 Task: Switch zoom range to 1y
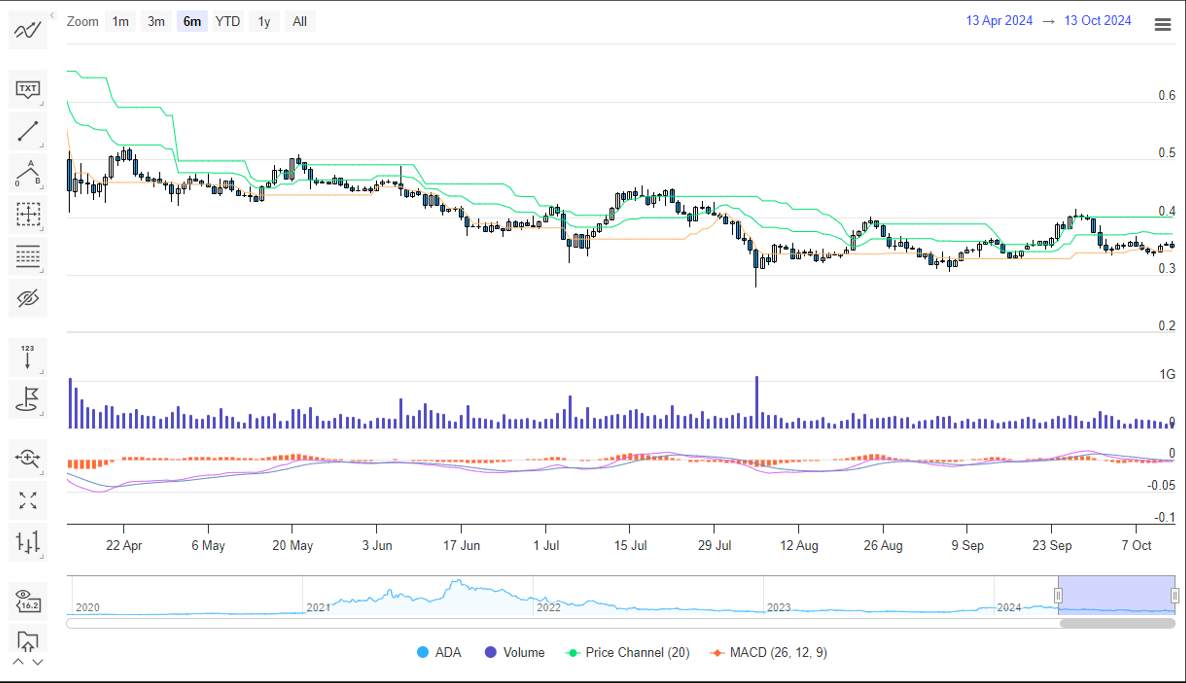click(263, 21)
